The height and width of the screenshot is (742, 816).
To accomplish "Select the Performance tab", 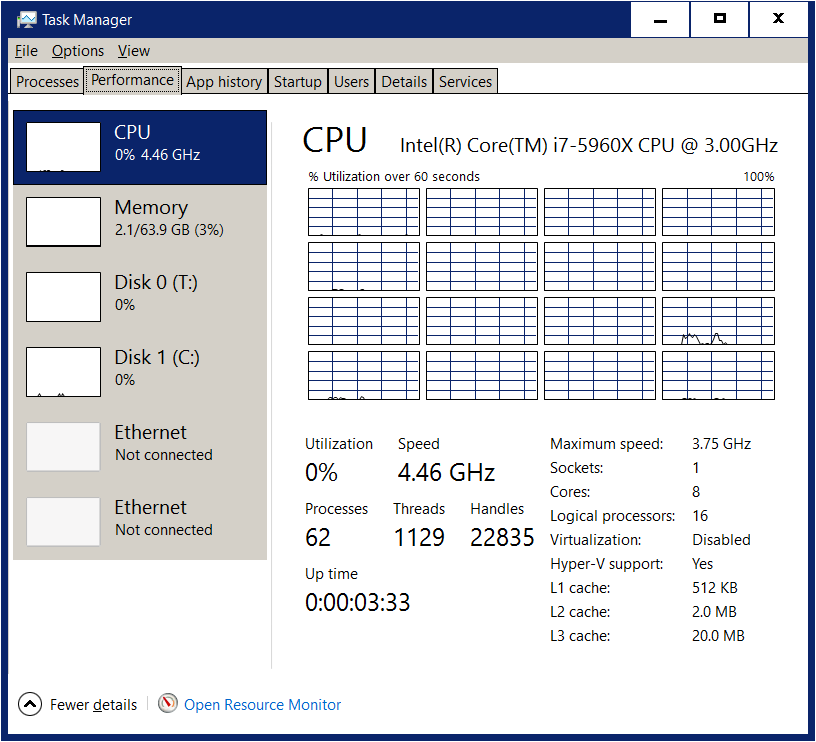I will pos(132,80).
